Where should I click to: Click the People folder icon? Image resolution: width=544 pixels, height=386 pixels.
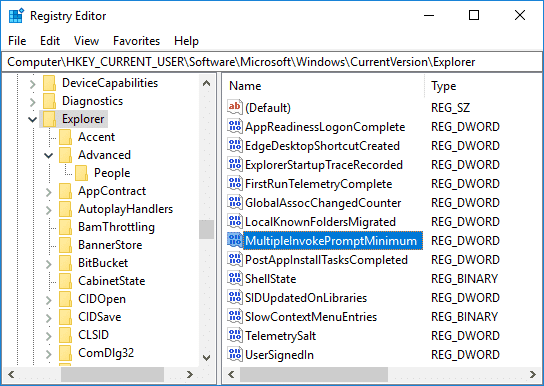(x=81, y=173)
